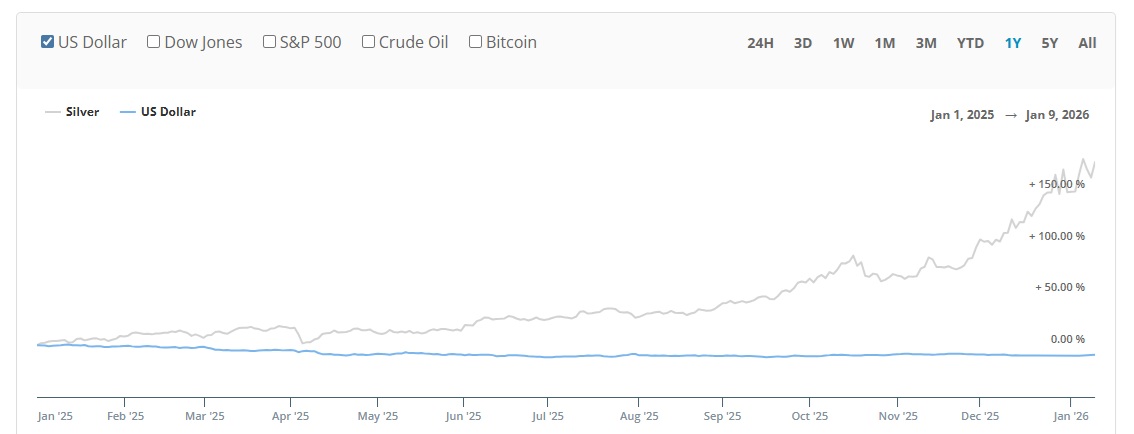This screenshot has height=434, width=1134.
Task: Uncheck the US Dollar checkbox
Action: [x=47, y=42]
